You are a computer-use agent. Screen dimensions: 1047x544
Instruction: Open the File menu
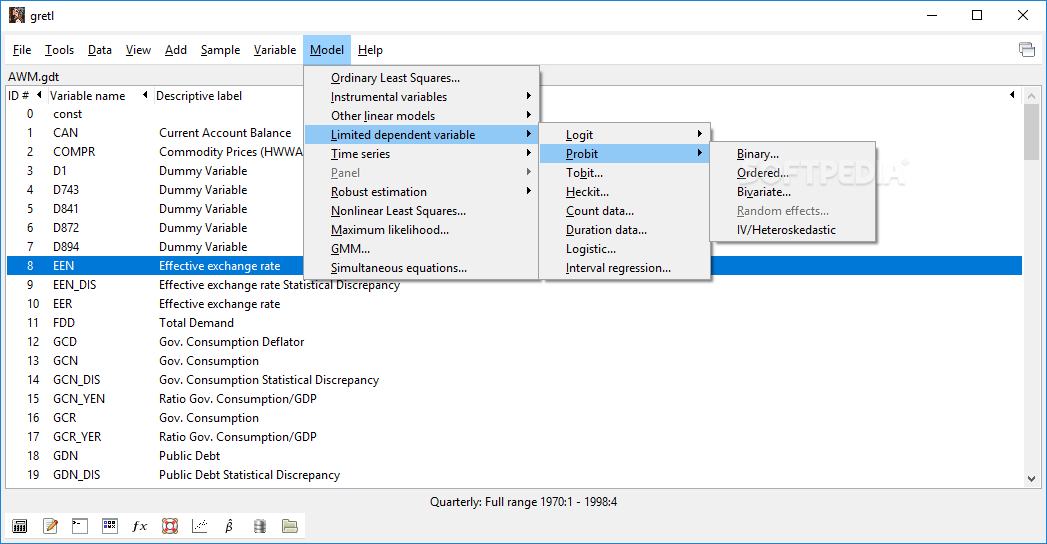pos(22,50)
